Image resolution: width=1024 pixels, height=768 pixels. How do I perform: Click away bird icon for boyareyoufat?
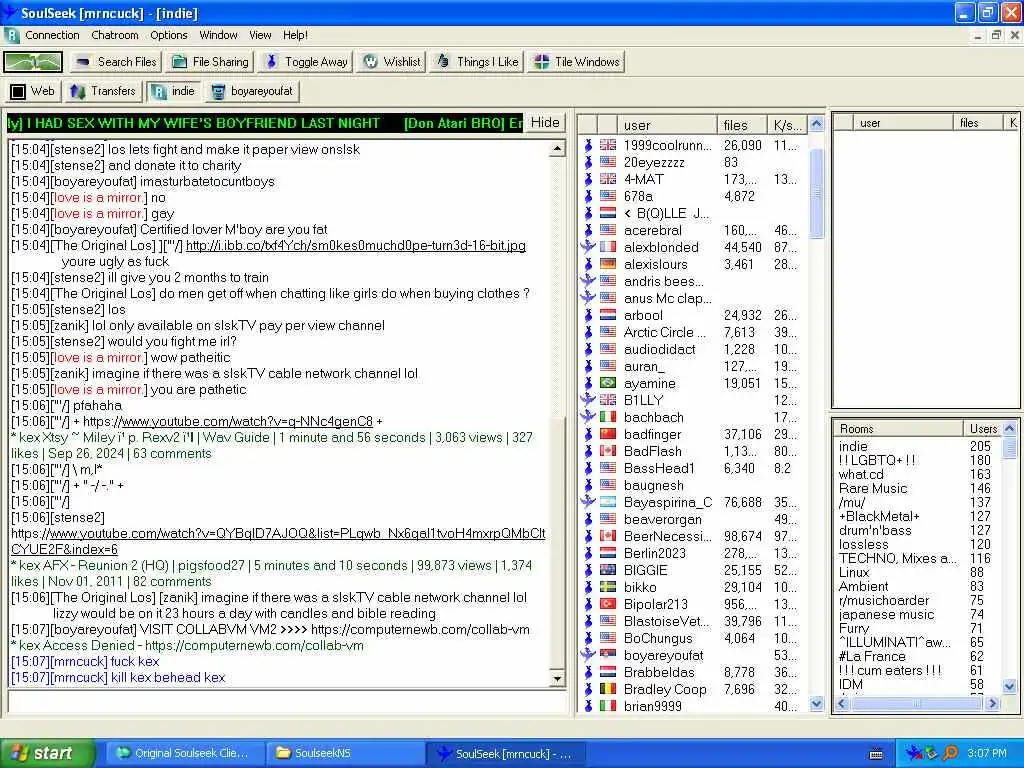tap(588, 654)
